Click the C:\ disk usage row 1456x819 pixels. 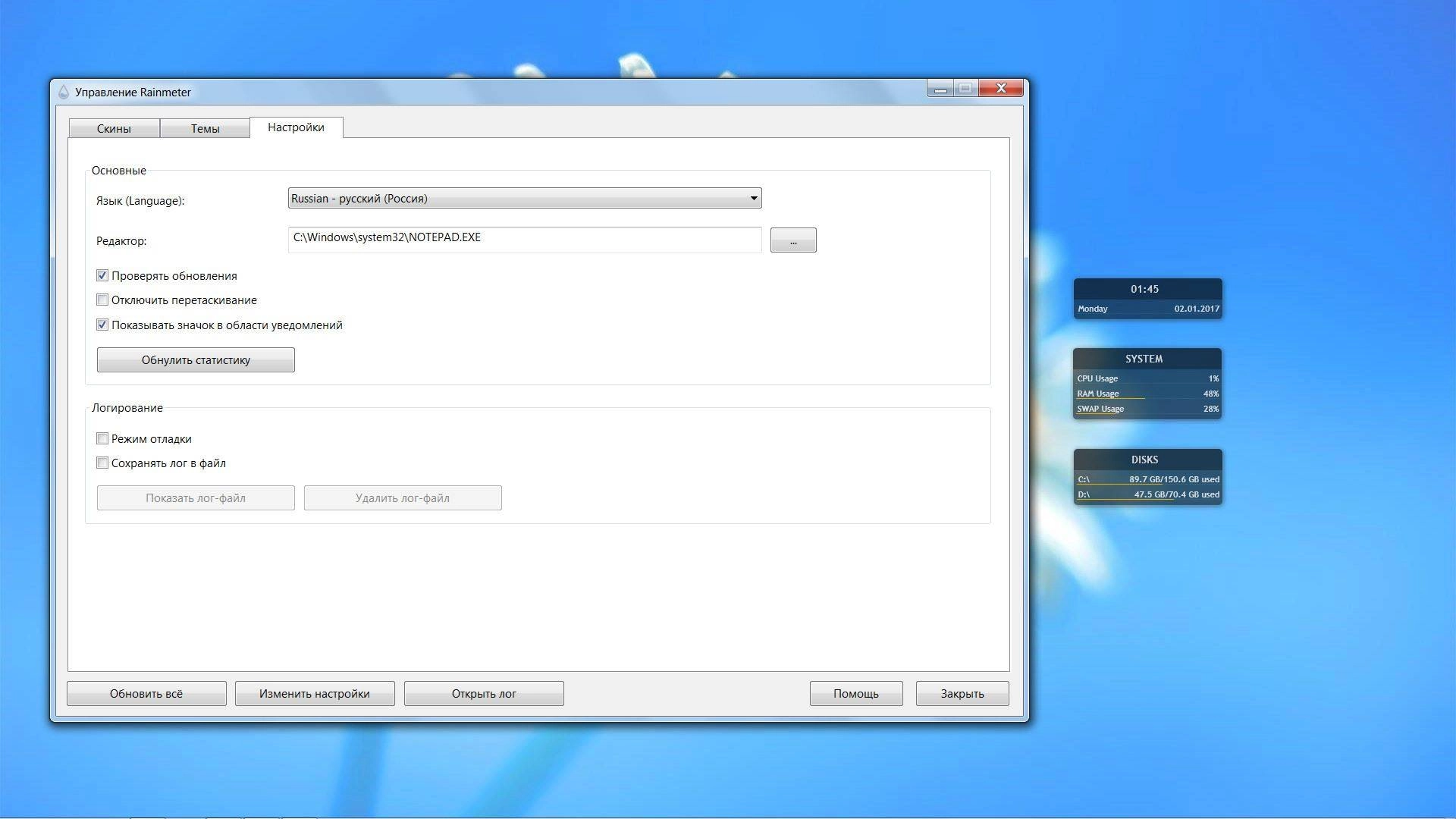(1148, 479)
